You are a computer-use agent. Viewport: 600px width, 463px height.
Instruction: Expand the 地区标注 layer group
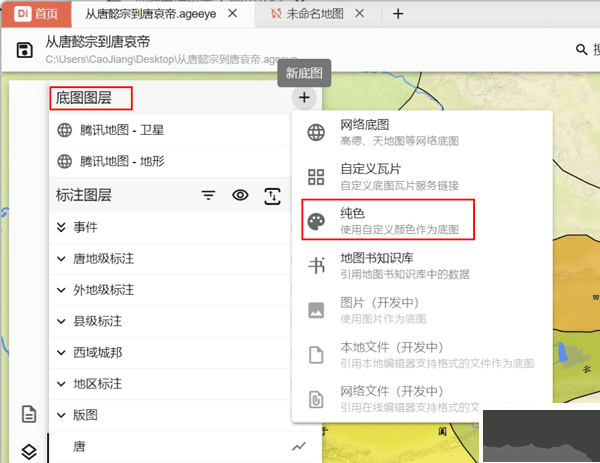click(x=61, y=383)
